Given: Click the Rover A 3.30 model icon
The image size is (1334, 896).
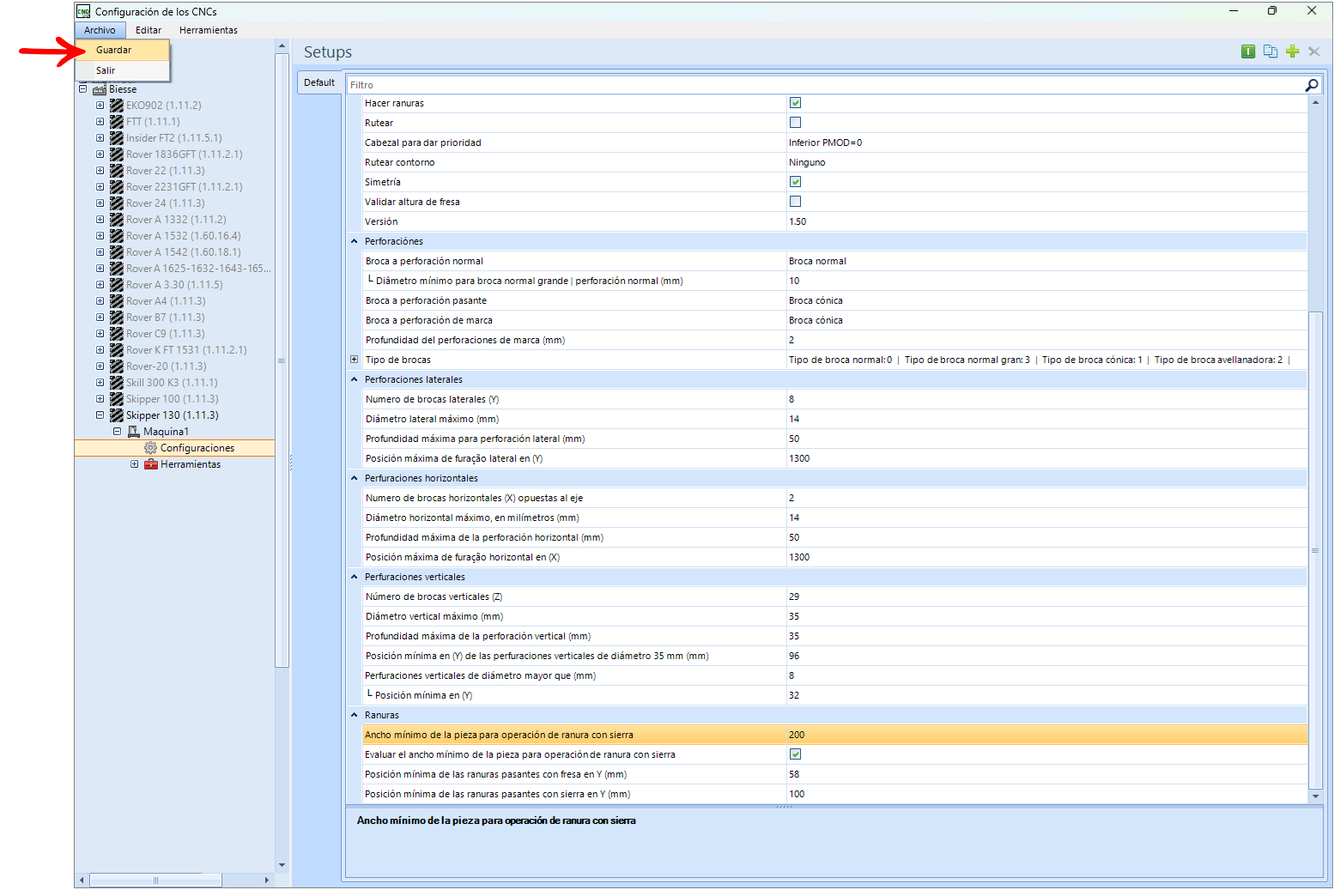Looking at the screenshot, I should [117, 285].
